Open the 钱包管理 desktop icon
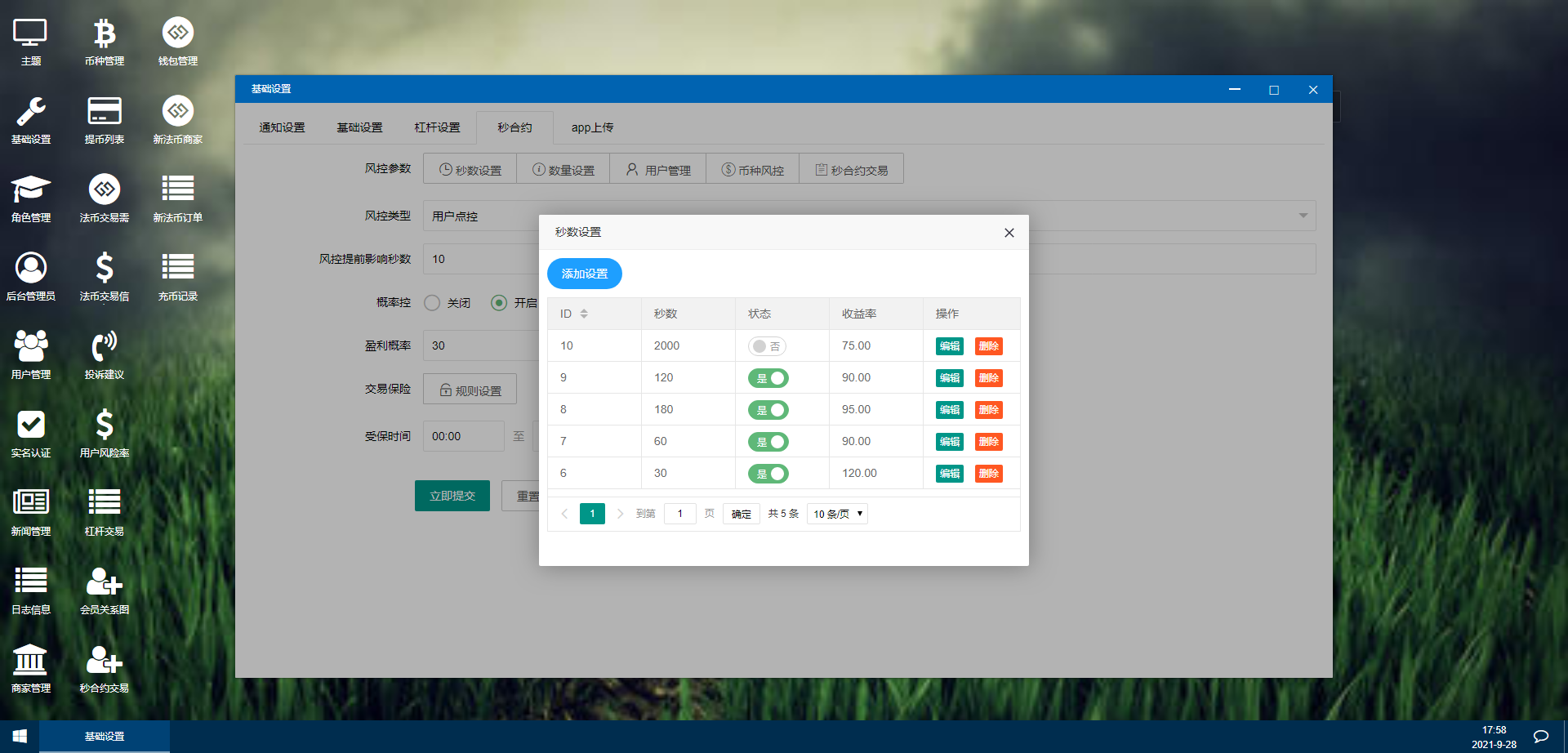Screen dimensions: 1568x753 click(178, 33)
